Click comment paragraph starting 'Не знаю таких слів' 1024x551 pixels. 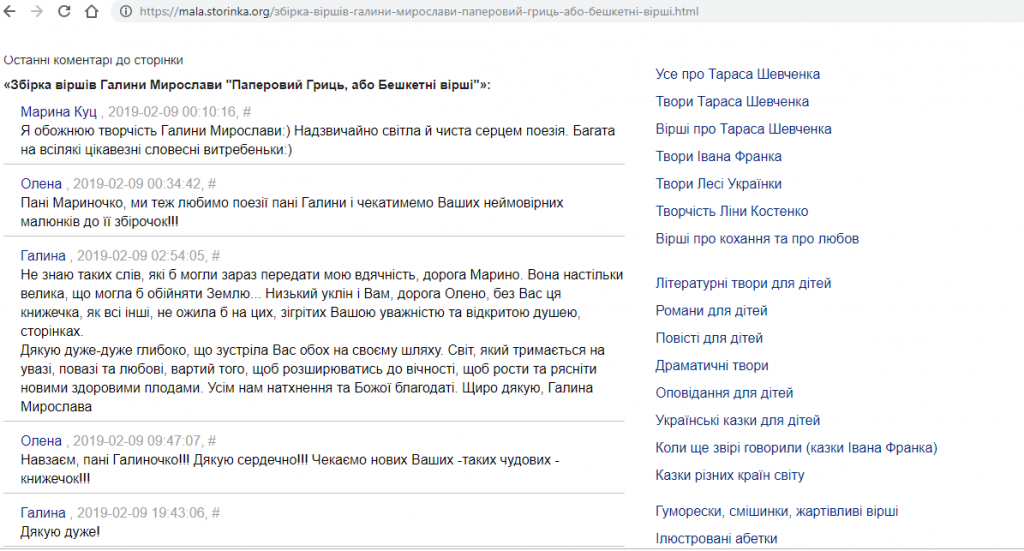point(322,302)
